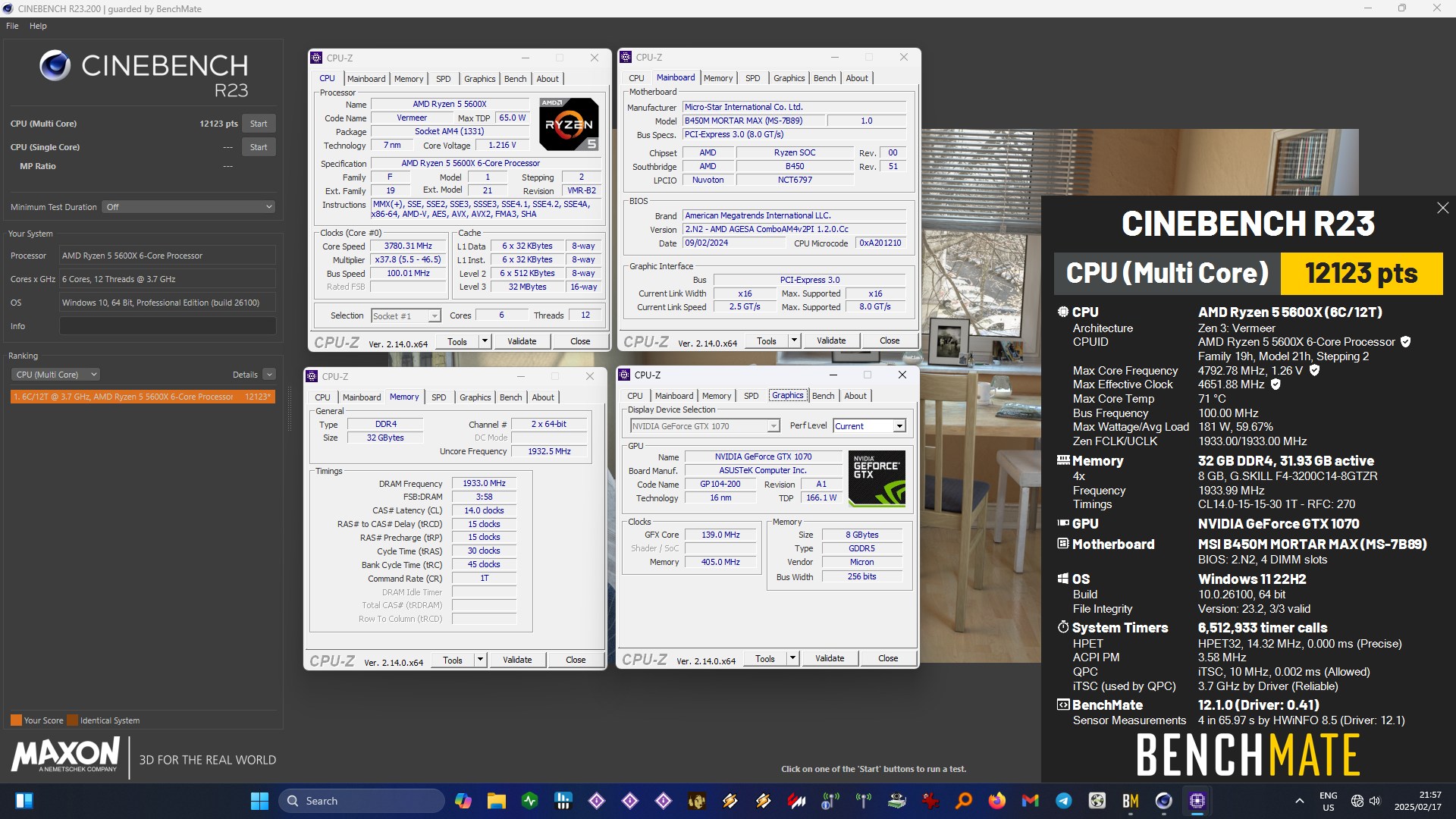Screen dimensions: 1456x819
Task: Click the AMD Ryzen 5 logo image
Action: [569, 124]
